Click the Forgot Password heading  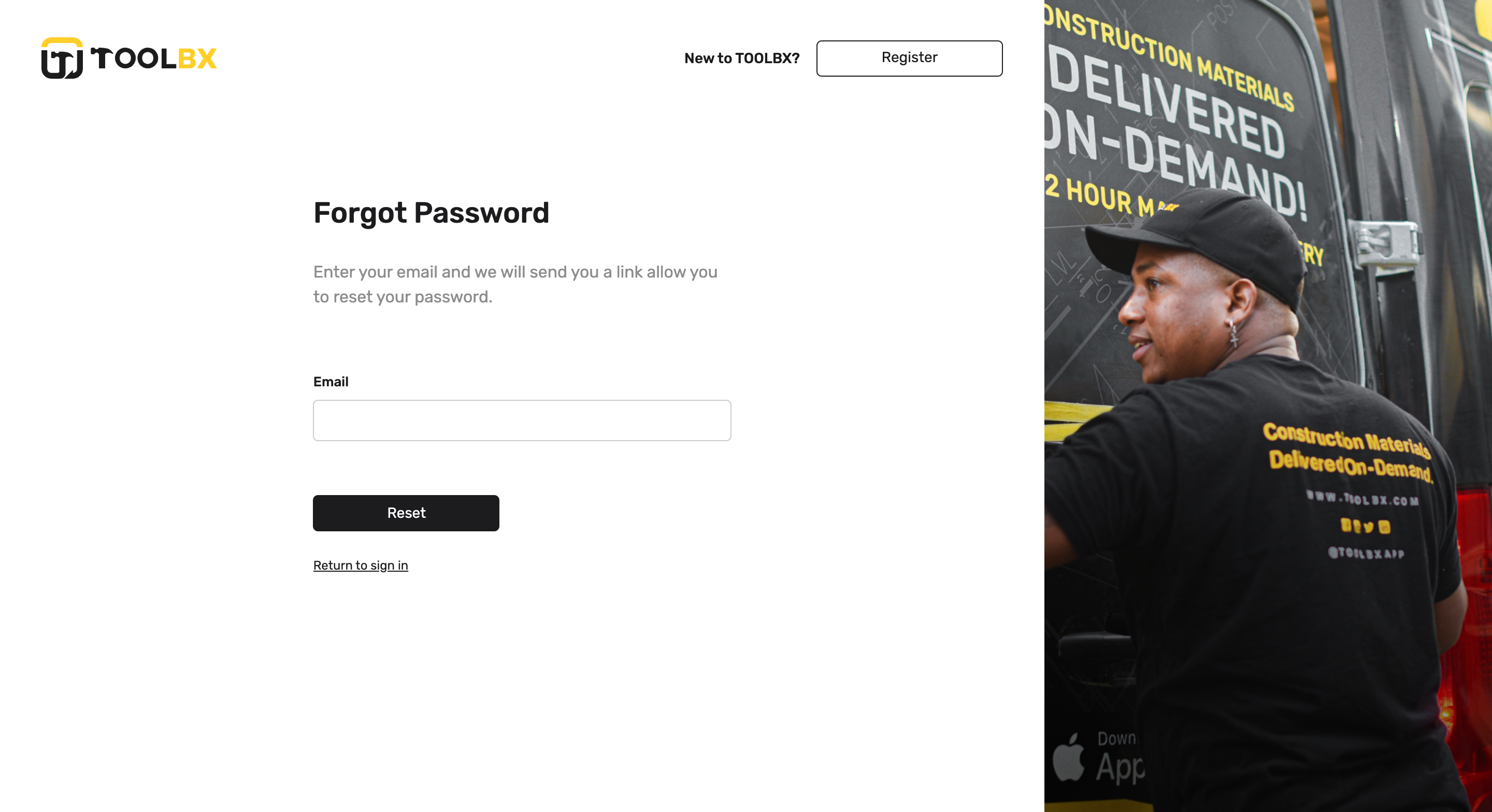pos(431,212)
